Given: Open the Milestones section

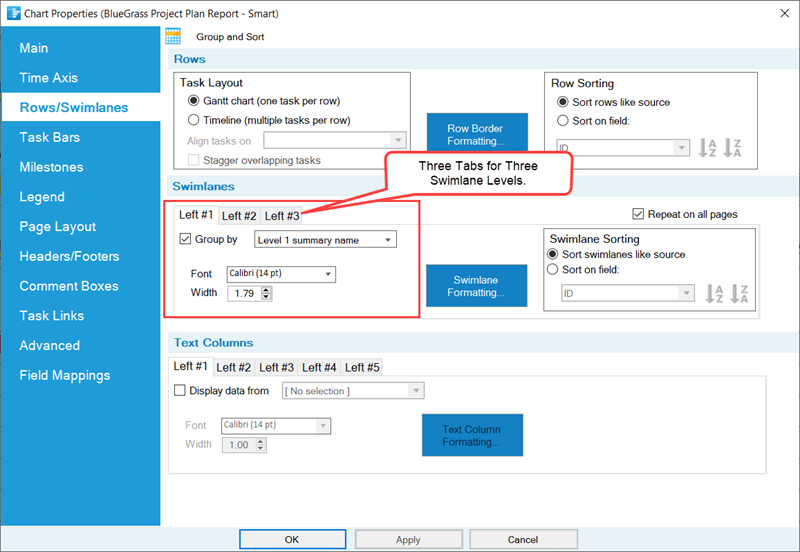Looking at the screenshot, I should coord(51,167).
